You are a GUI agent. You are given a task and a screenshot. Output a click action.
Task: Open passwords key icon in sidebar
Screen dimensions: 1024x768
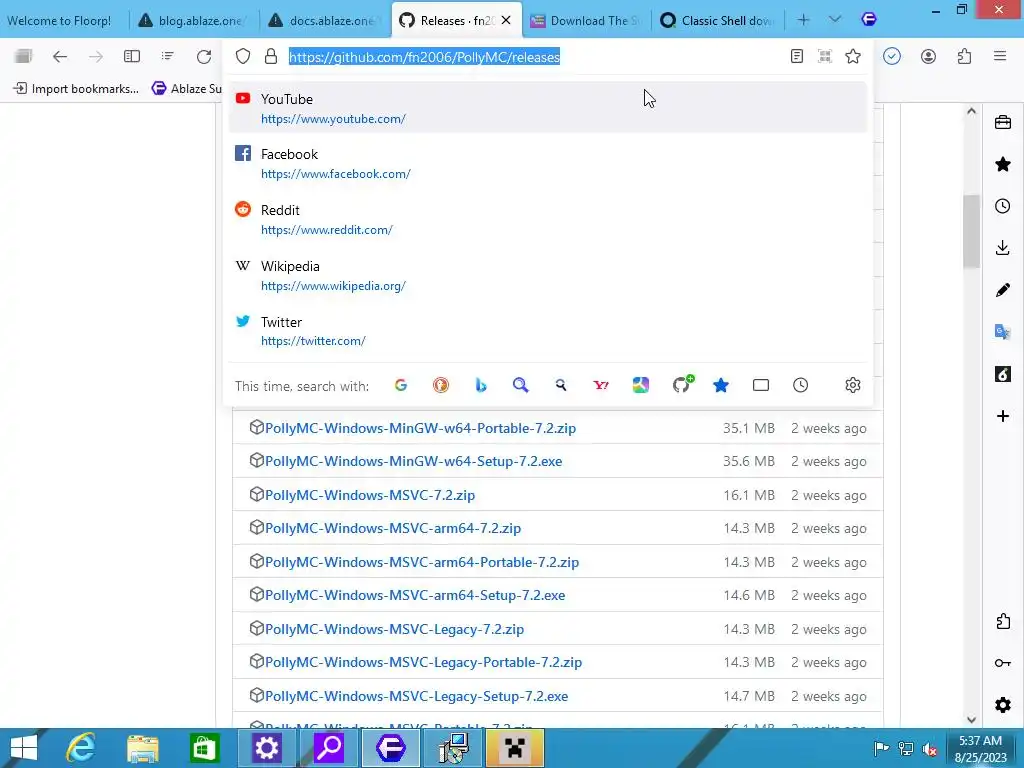coord(1003,664)
